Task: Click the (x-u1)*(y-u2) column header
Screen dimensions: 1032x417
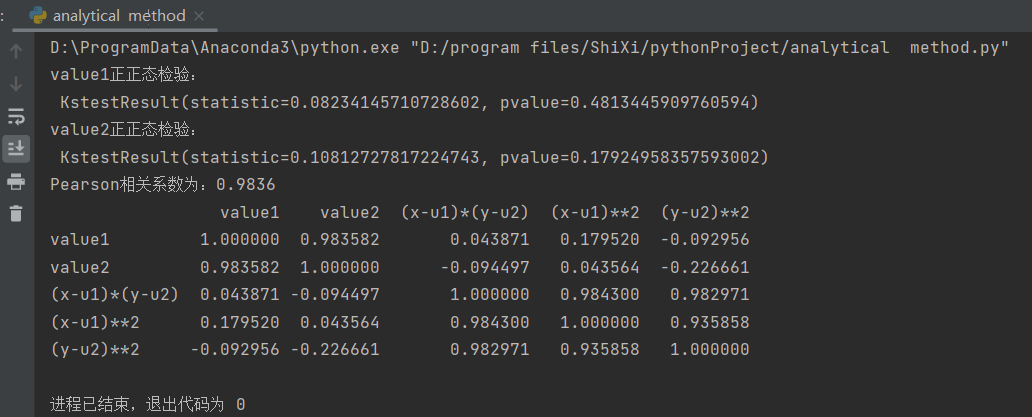Action: pos(465,212)
